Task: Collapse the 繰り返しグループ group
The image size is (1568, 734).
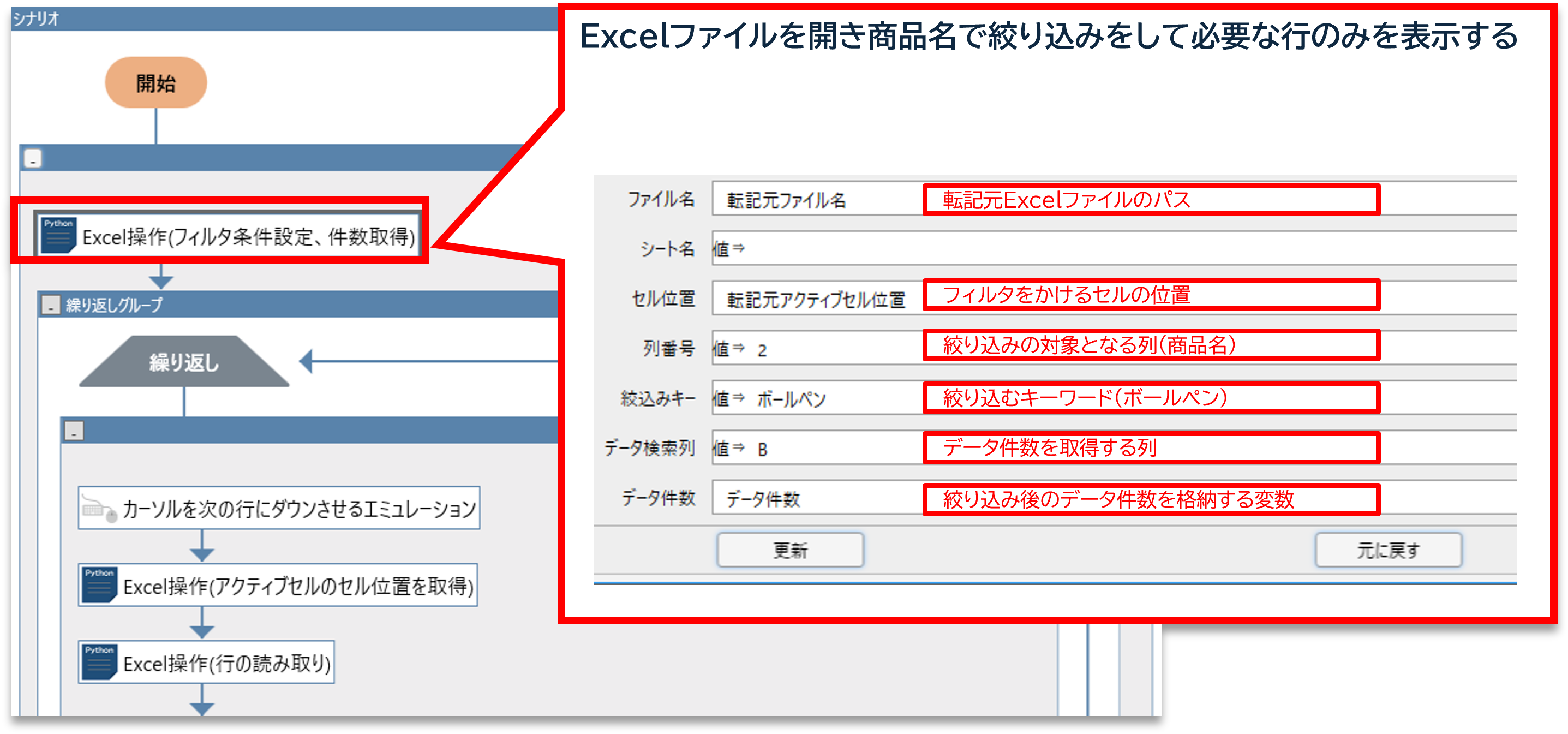Action: coord(51,305)
